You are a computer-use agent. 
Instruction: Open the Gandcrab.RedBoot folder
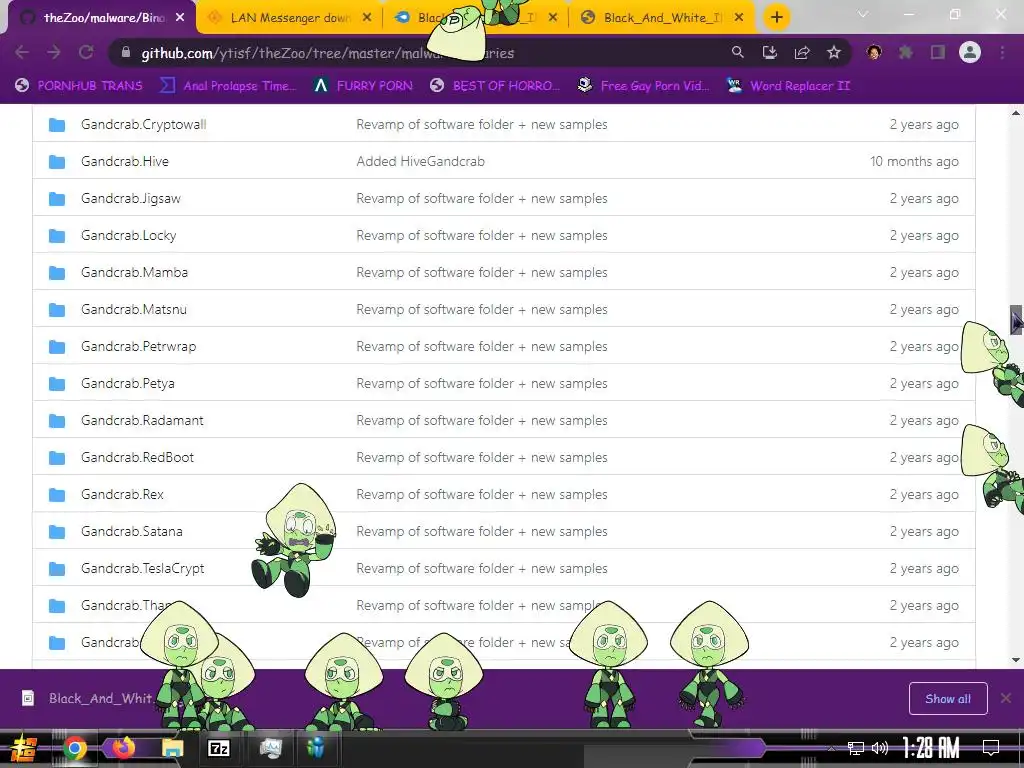[x=137, y=457]
